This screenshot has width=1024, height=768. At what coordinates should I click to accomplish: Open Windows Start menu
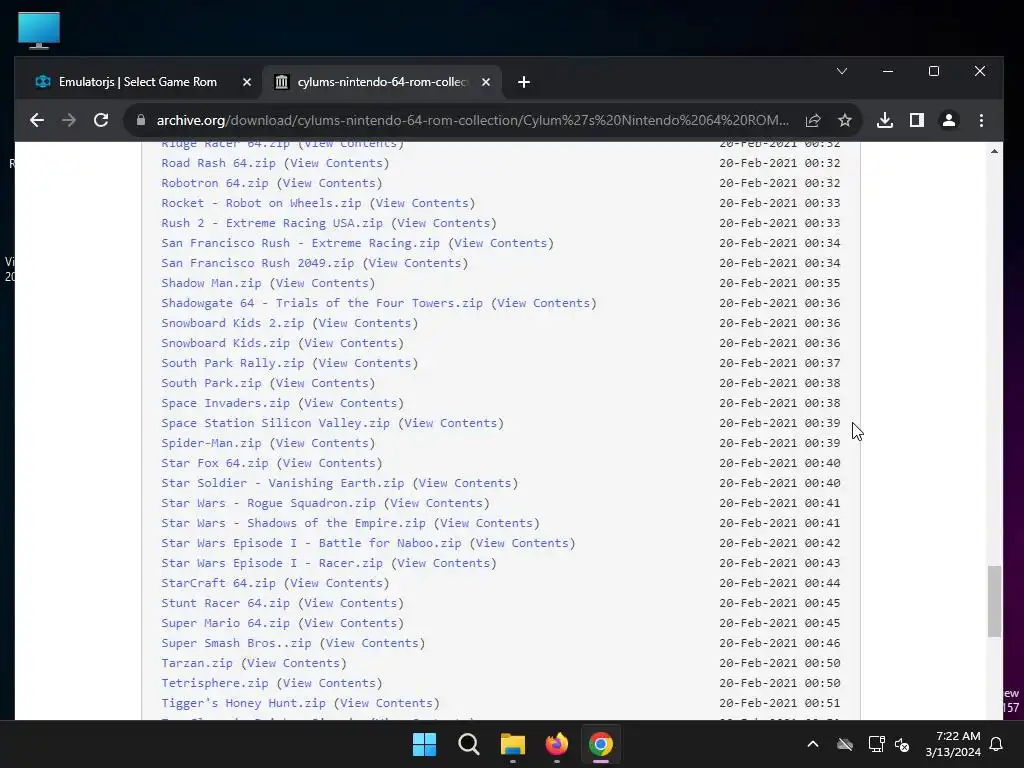pyautogui.click(x=424, y=744)
